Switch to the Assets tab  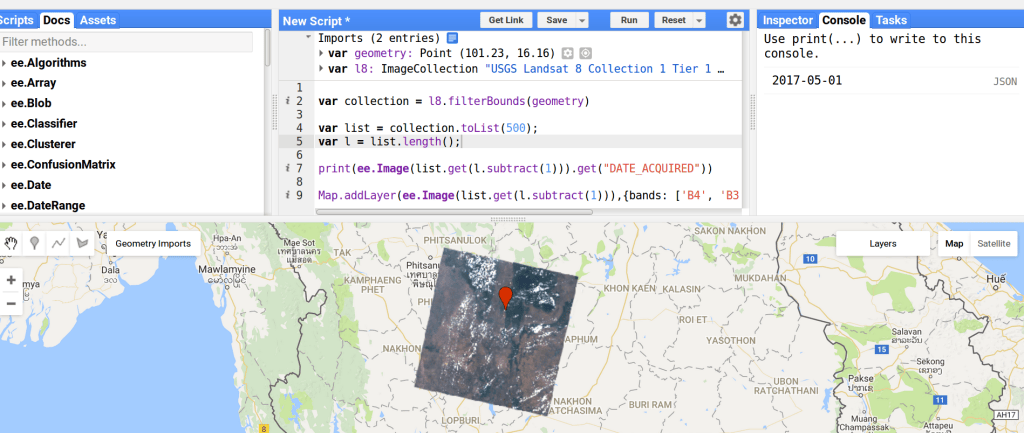(x=98, y=20)
